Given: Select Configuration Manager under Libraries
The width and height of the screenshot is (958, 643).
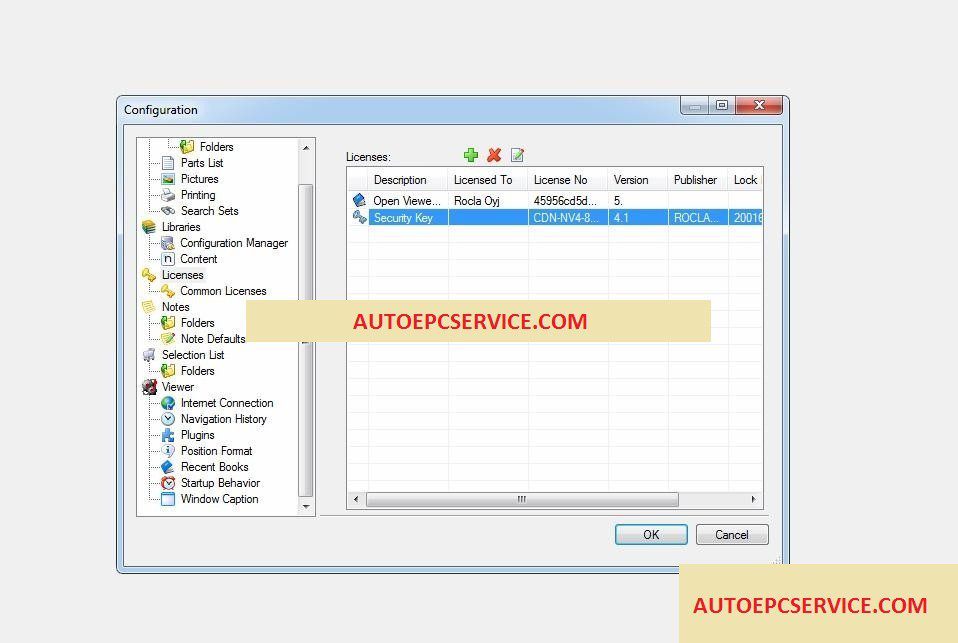Looking at the screenshot, I should [x=233, y=243].
